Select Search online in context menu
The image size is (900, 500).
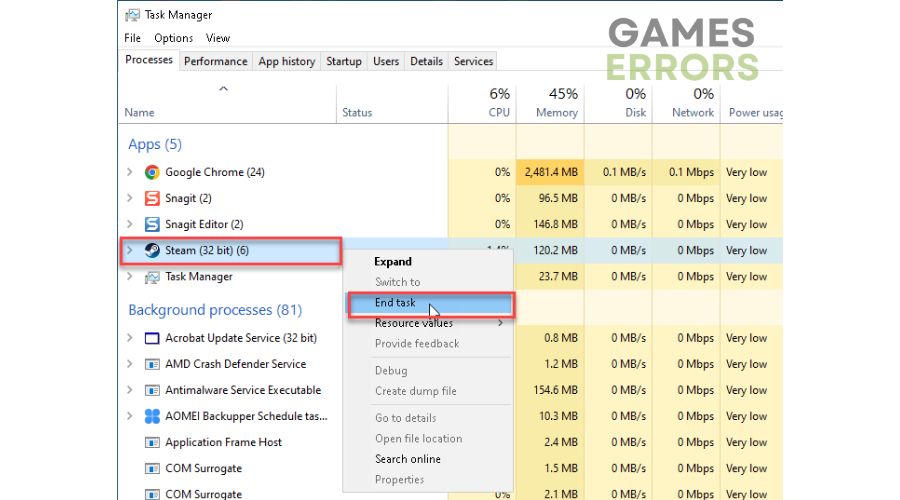point(408,459)
